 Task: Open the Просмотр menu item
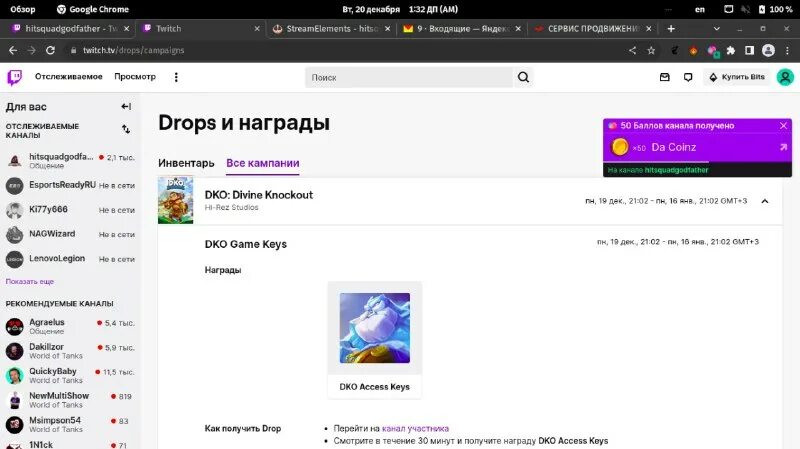click(135, 77)
